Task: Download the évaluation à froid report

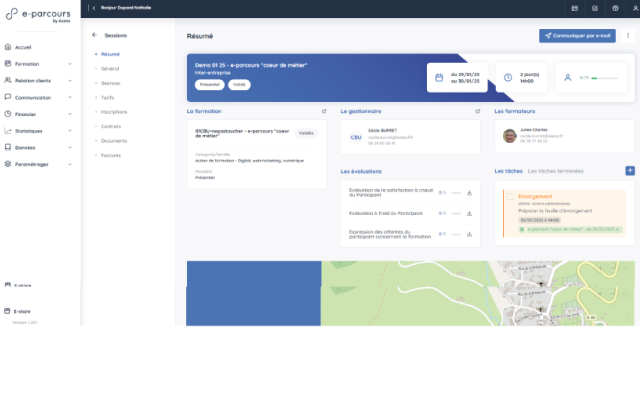Action: coord(469,213)
